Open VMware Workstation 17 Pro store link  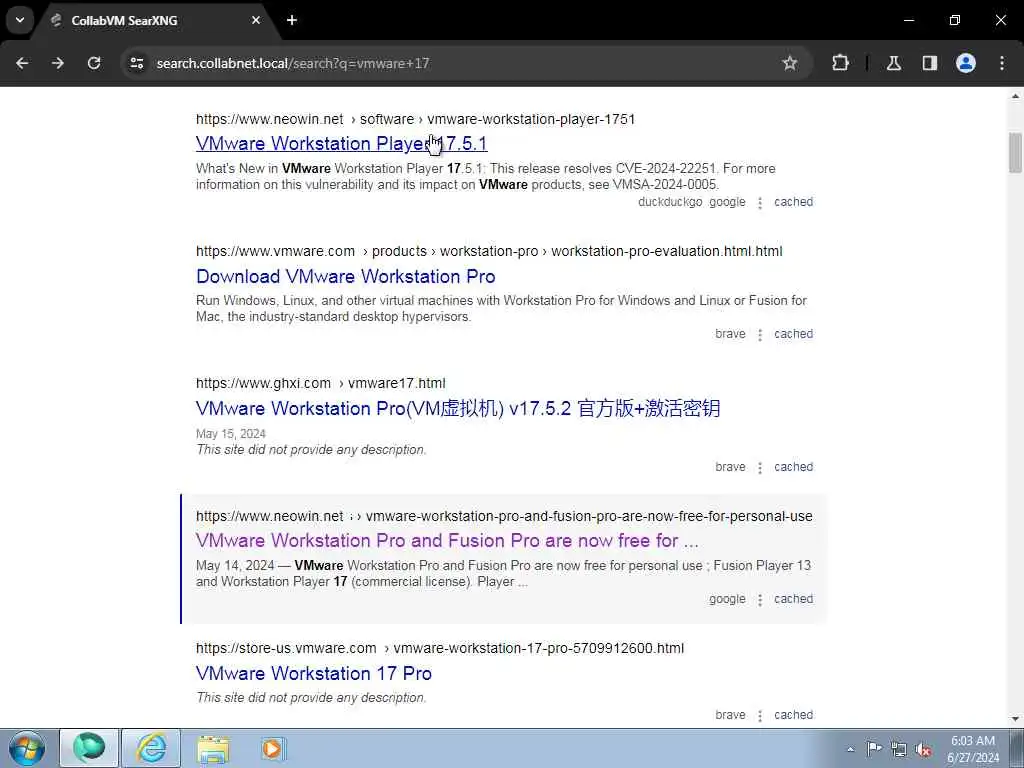pyautogui.click(x=313, y=673)
